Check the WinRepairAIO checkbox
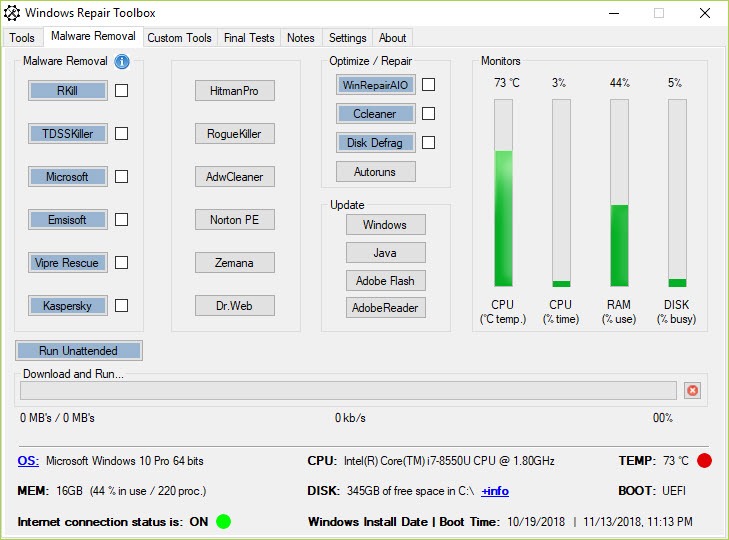 pyautogui.click(x=428, y=85)
